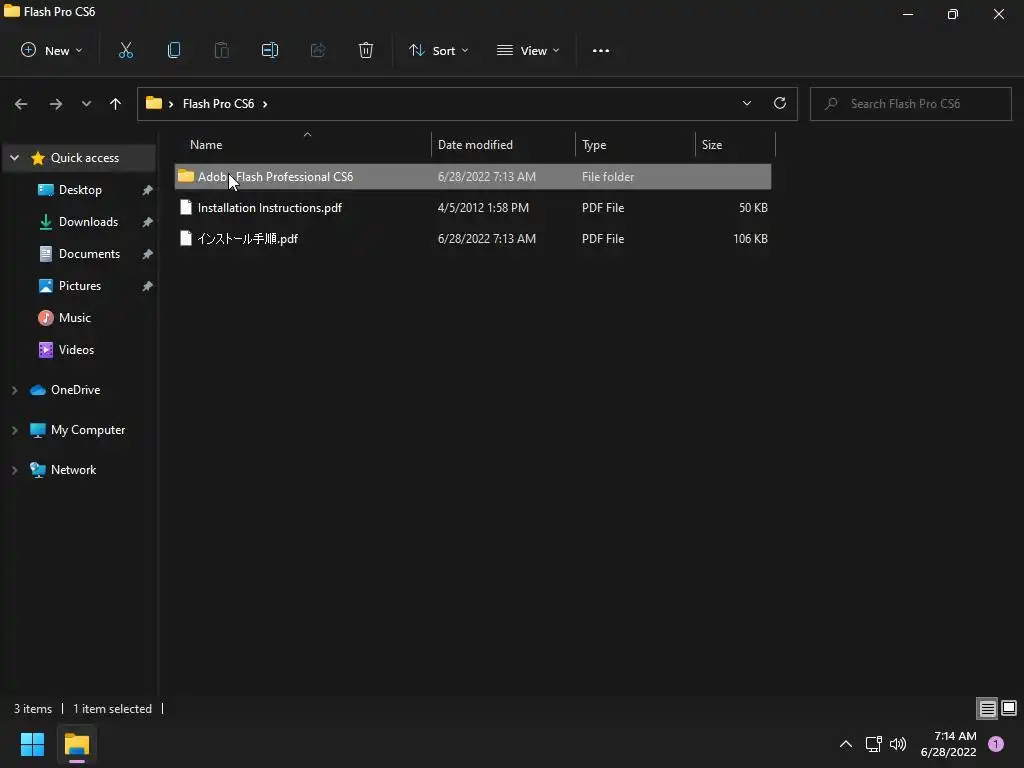This screenshot has height=768, width=1024.
Task: Click the 106 KB size cell
Action: [750, 238]
